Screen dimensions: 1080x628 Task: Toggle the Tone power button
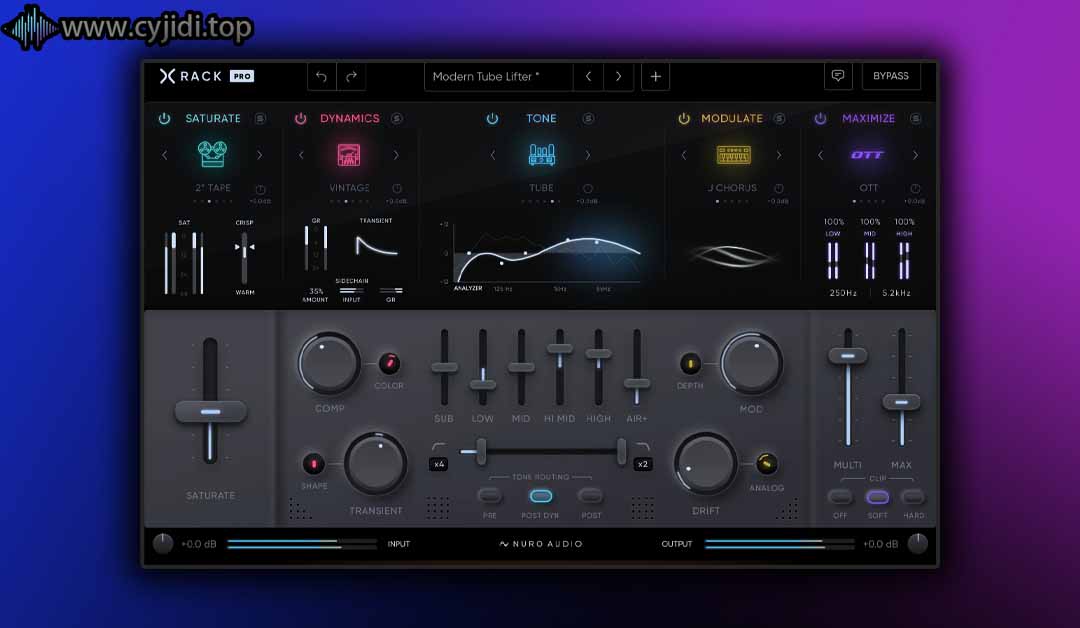pyautogui.click(x=492, y=118)
